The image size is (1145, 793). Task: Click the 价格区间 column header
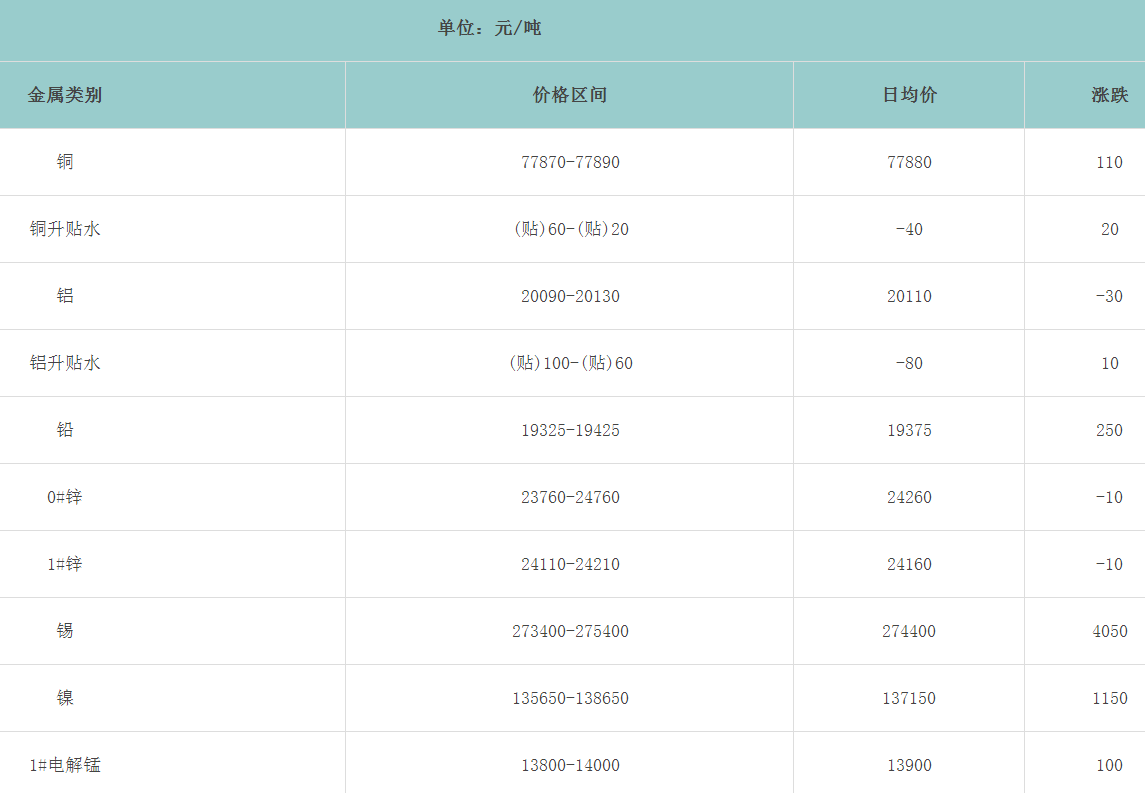[x=570, y=95]
